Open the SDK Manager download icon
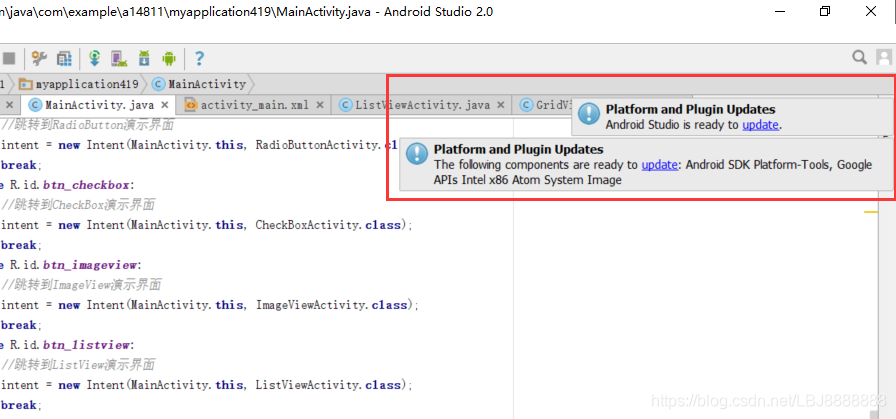 click(144, 58)
